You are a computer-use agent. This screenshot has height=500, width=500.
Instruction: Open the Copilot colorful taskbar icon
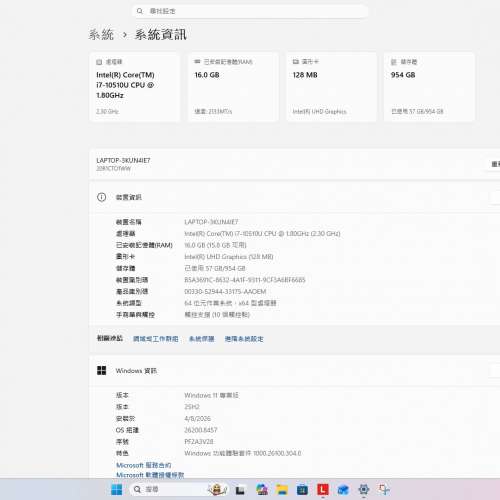point(262,489)
